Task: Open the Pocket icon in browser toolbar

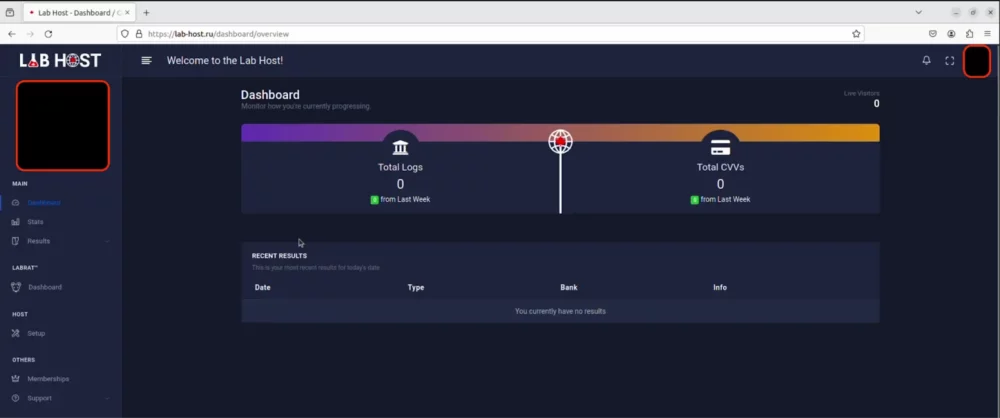Action: 932,34
